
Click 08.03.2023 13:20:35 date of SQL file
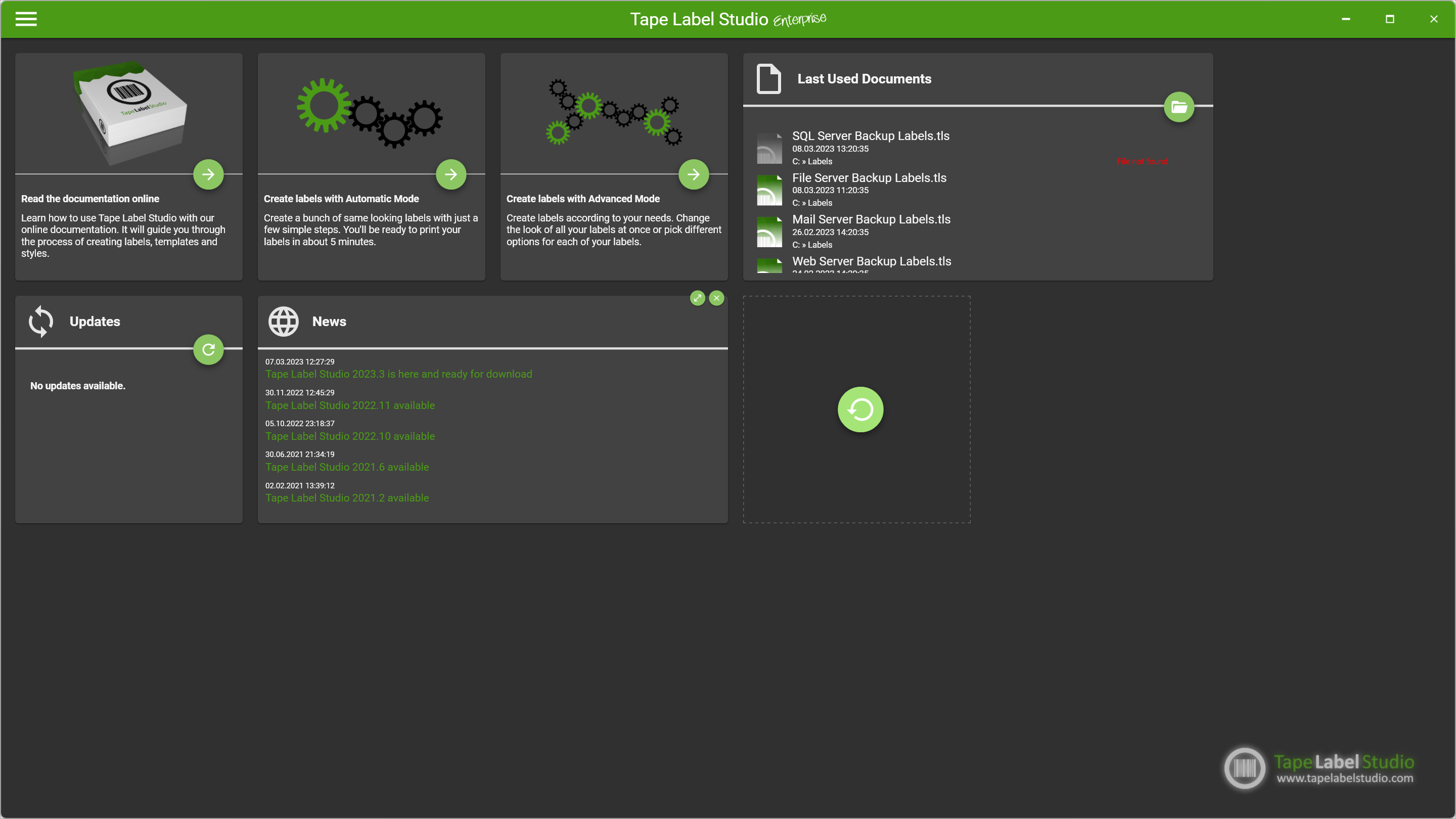pos(830,149)
